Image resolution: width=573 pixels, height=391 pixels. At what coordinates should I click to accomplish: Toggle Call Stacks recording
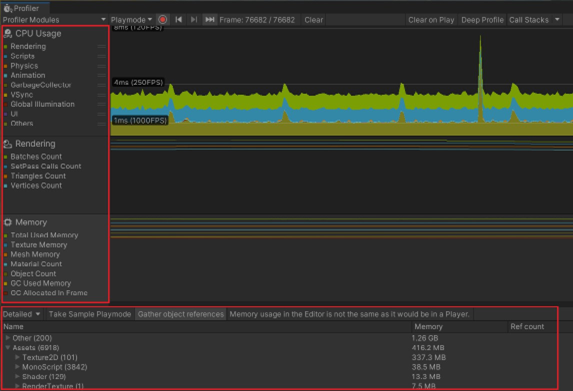[x=529, y=20]
